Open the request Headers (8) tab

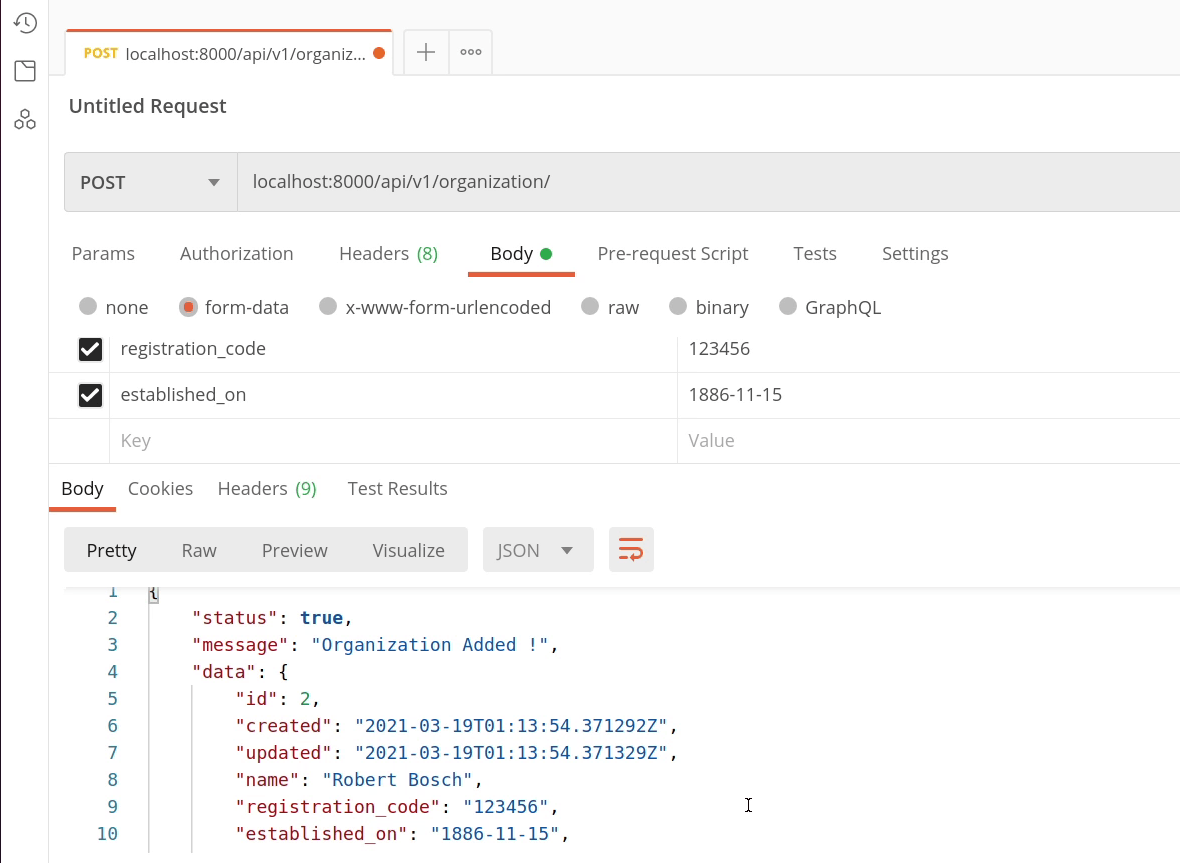(388, 254)
